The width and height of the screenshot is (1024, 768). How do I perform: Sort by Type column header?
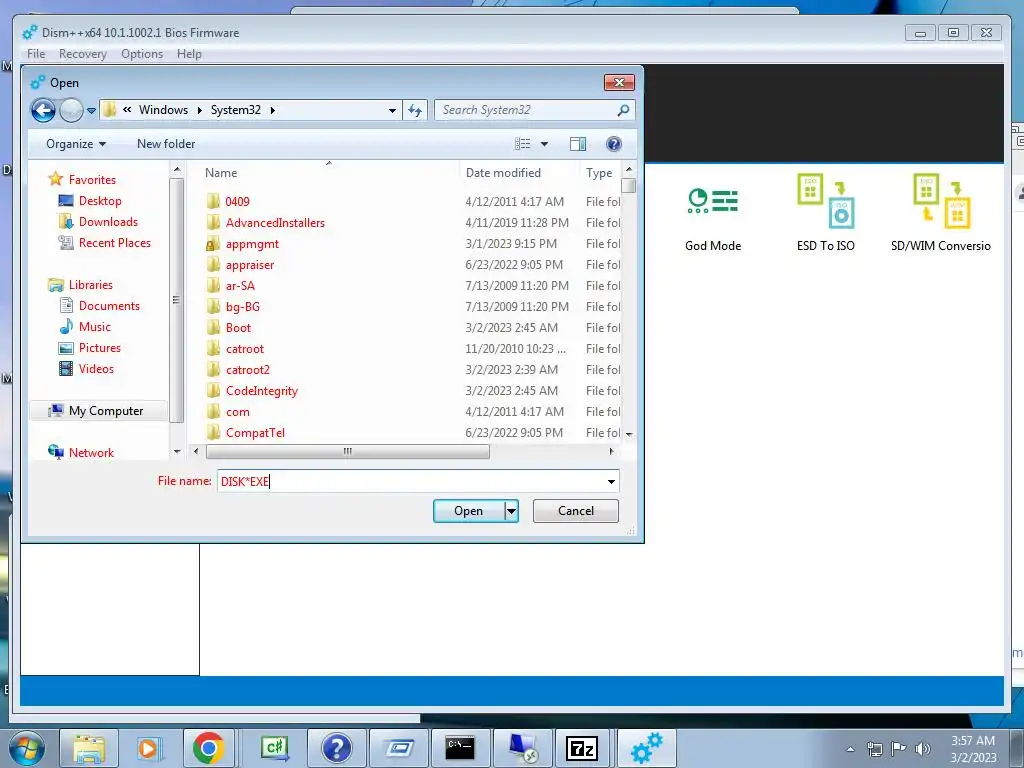coord(599,173)
